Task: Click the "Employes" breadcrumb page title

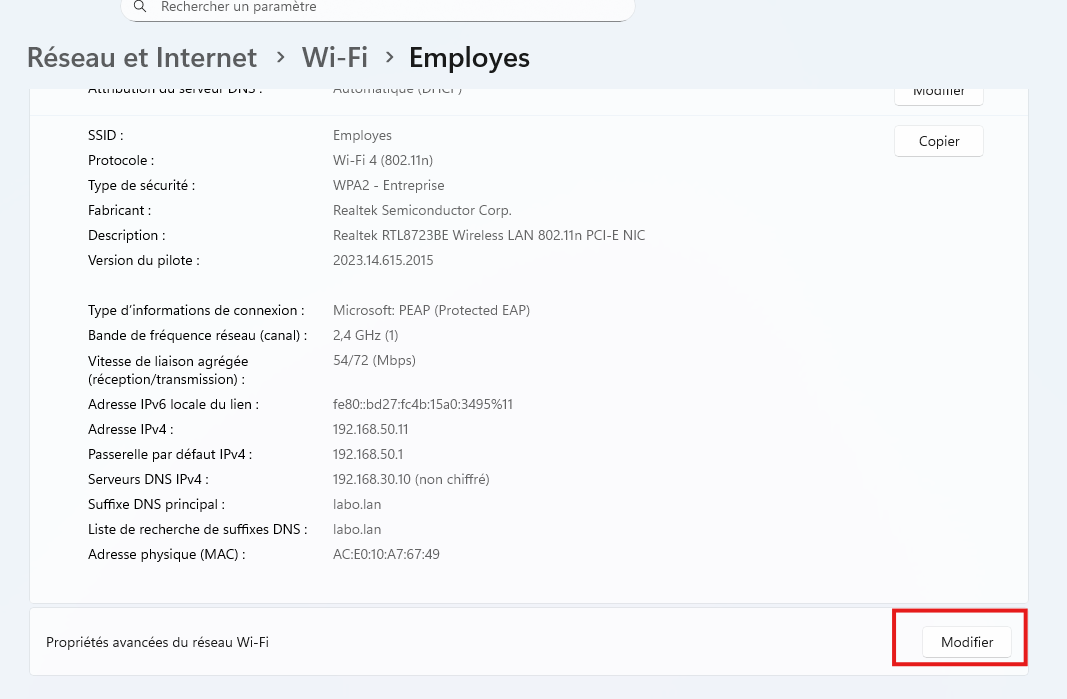Action: point(469,58)
